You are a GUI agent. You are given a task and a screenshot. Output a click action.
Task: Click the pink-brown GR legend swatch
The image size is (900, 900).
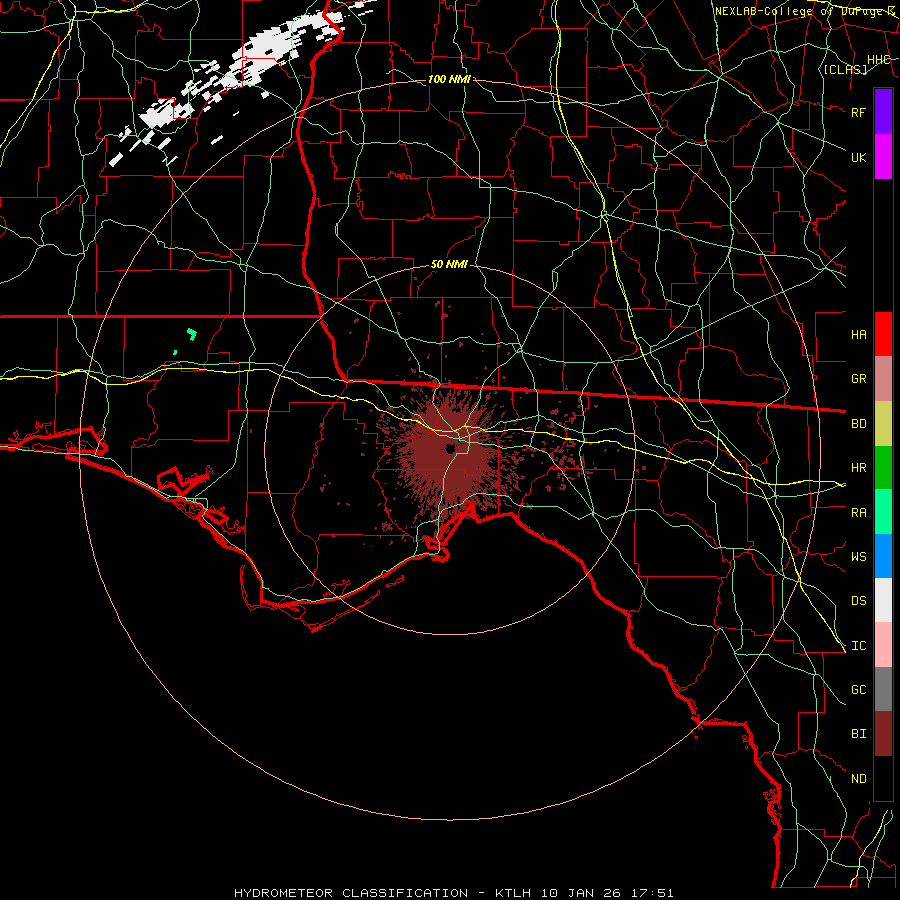[x=883, y=378]
